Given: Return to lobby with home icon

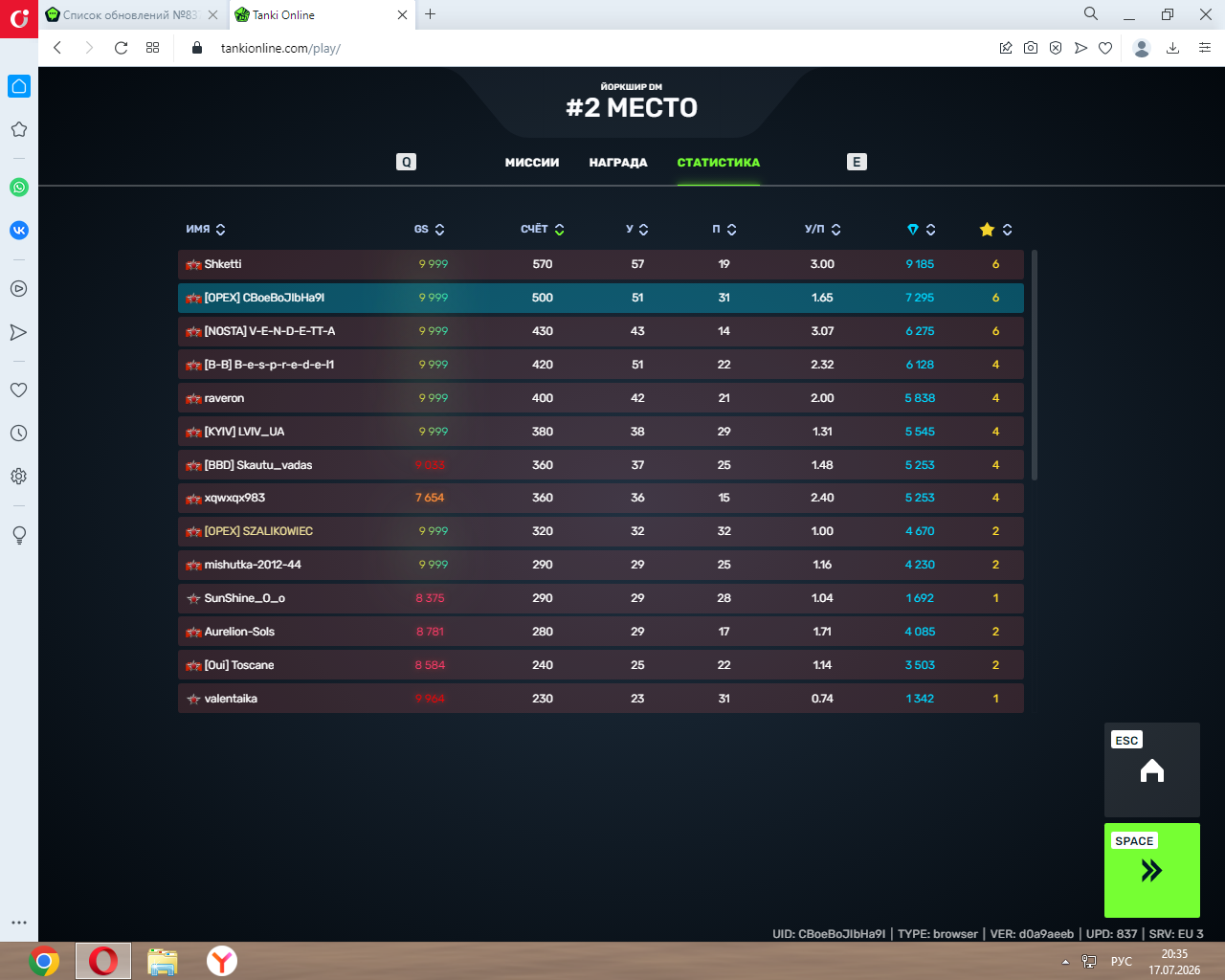Looking at the screenshot, I should [1152, 770].
